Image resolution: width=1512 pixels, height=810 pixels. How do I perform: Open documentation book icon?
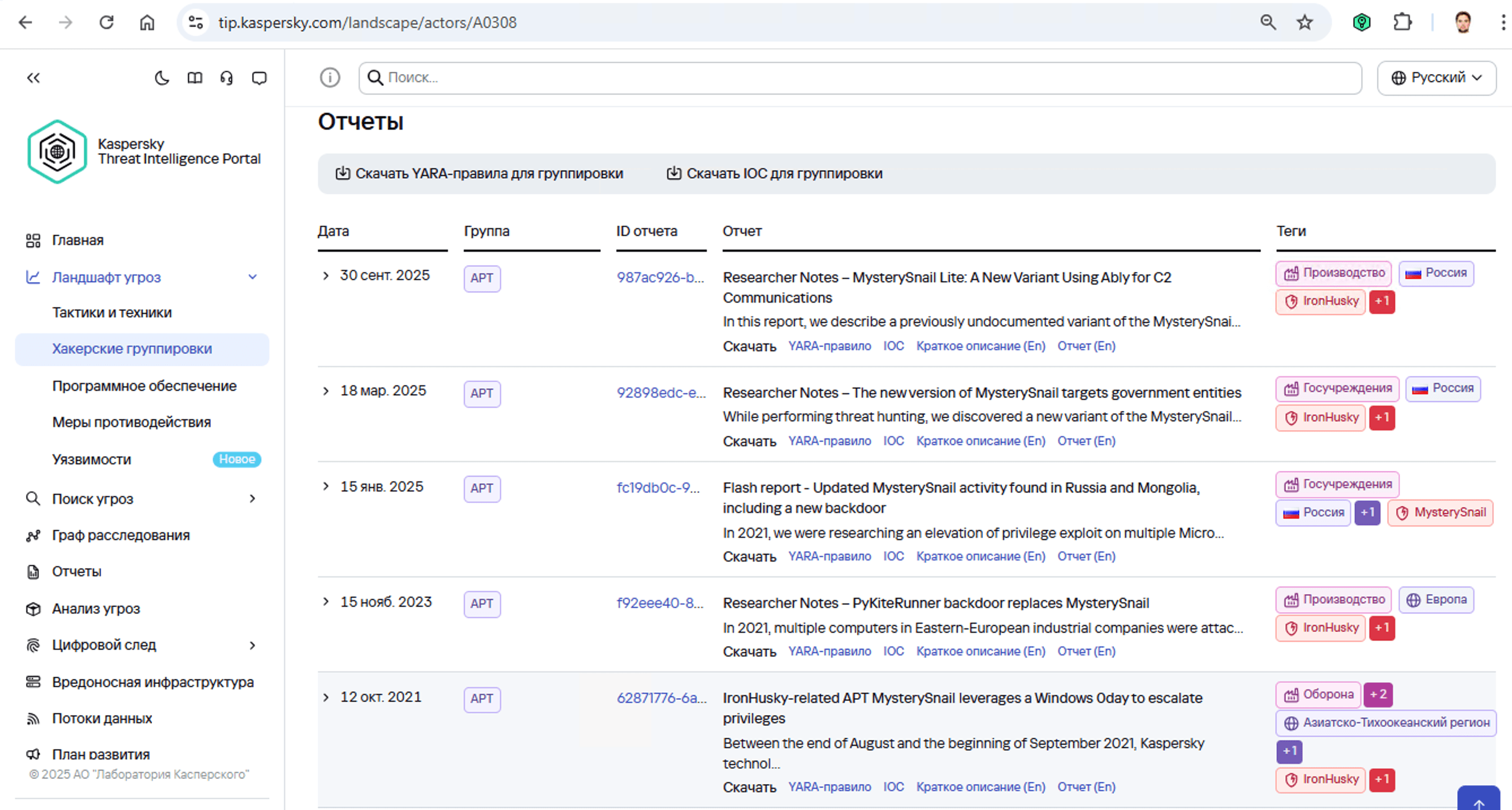[195, 77]
